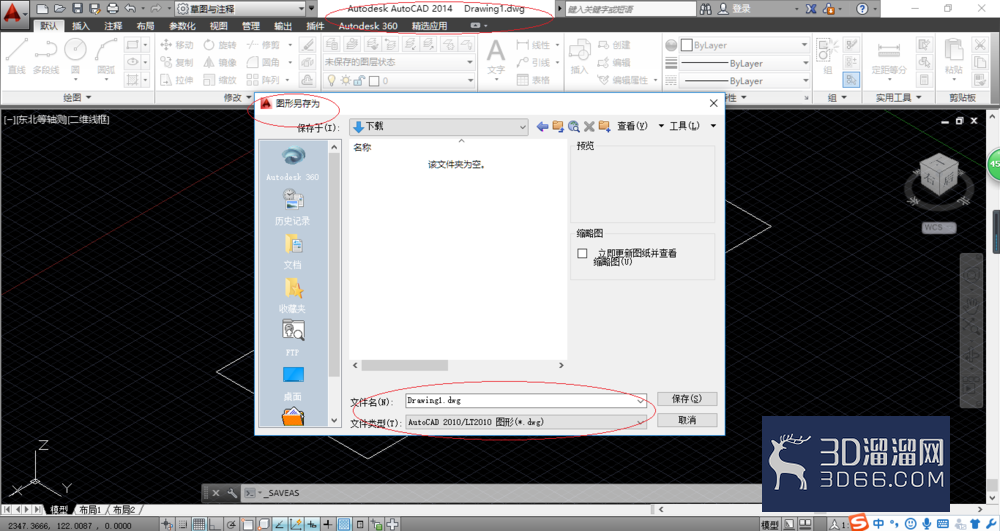Click the 保存(S) button

[x=687, y=399]
